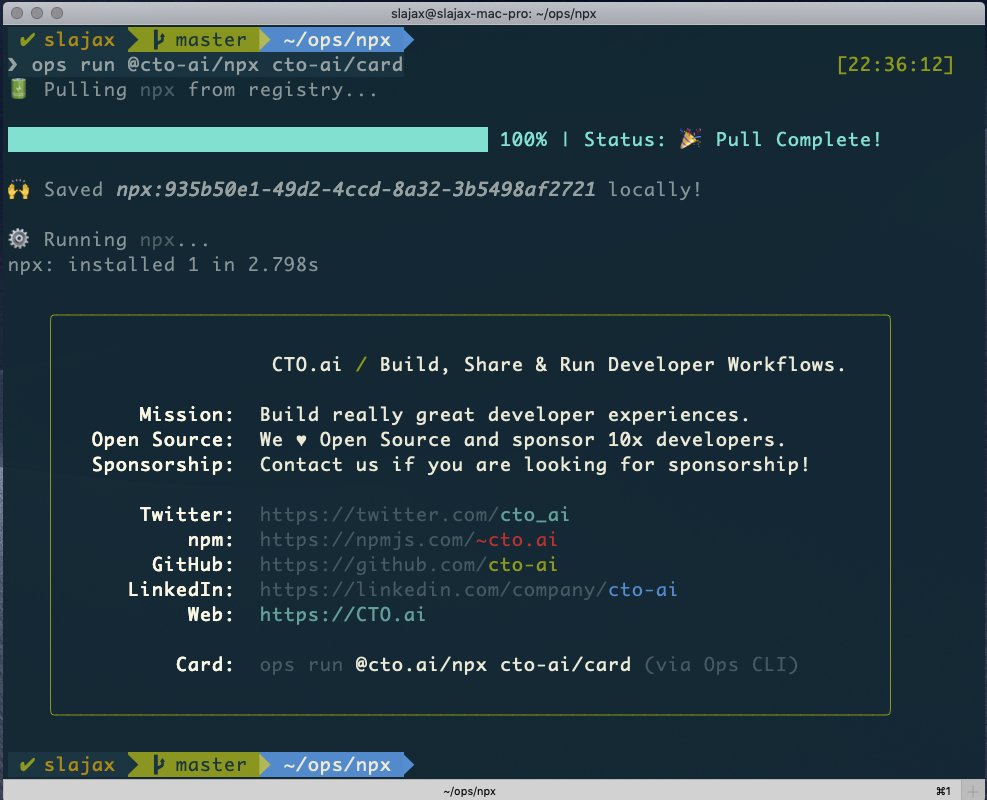Open the npmjs.com ~cto.ai link
987x800 pixels.
pos(408,540)
